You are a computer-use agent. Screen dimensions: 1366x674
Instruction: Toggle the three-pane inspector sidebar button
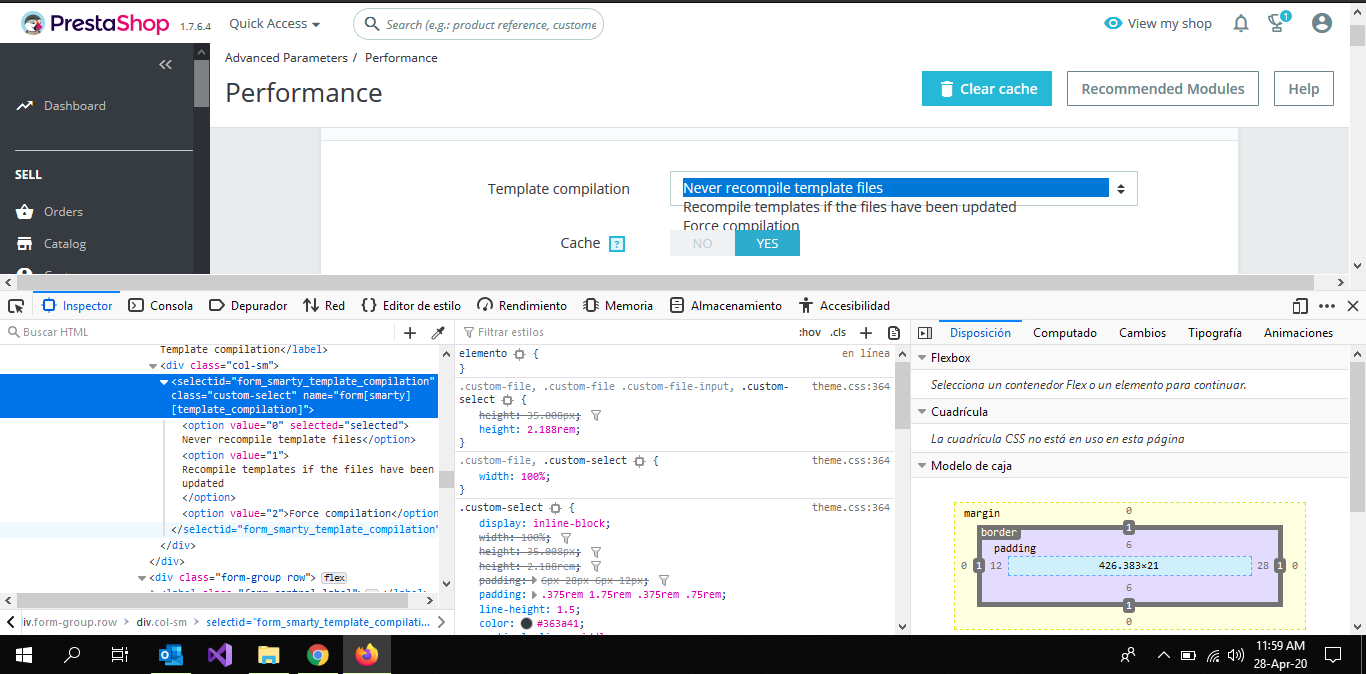click(x=925, y=333)
